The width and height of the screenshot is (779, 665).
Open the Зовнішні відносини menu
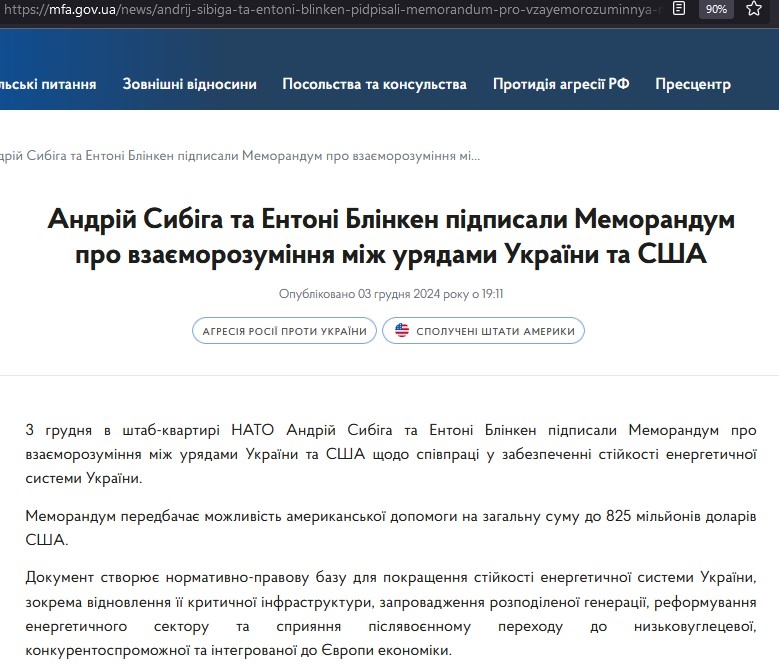tap(189, 84)
